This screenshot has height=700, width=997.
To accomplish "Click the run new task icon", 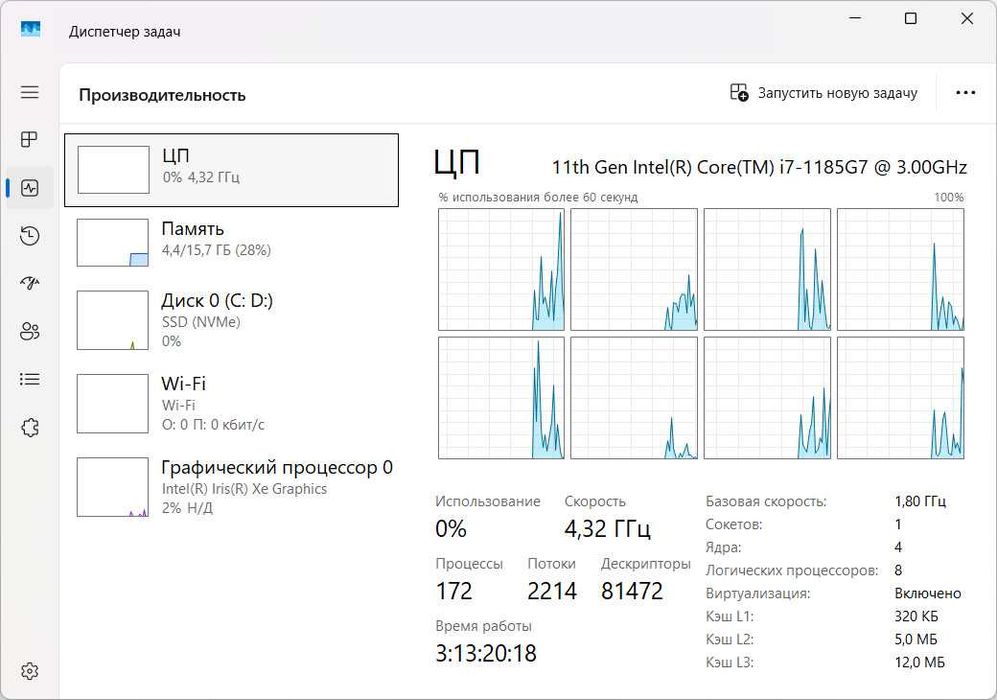I will 739,93.
